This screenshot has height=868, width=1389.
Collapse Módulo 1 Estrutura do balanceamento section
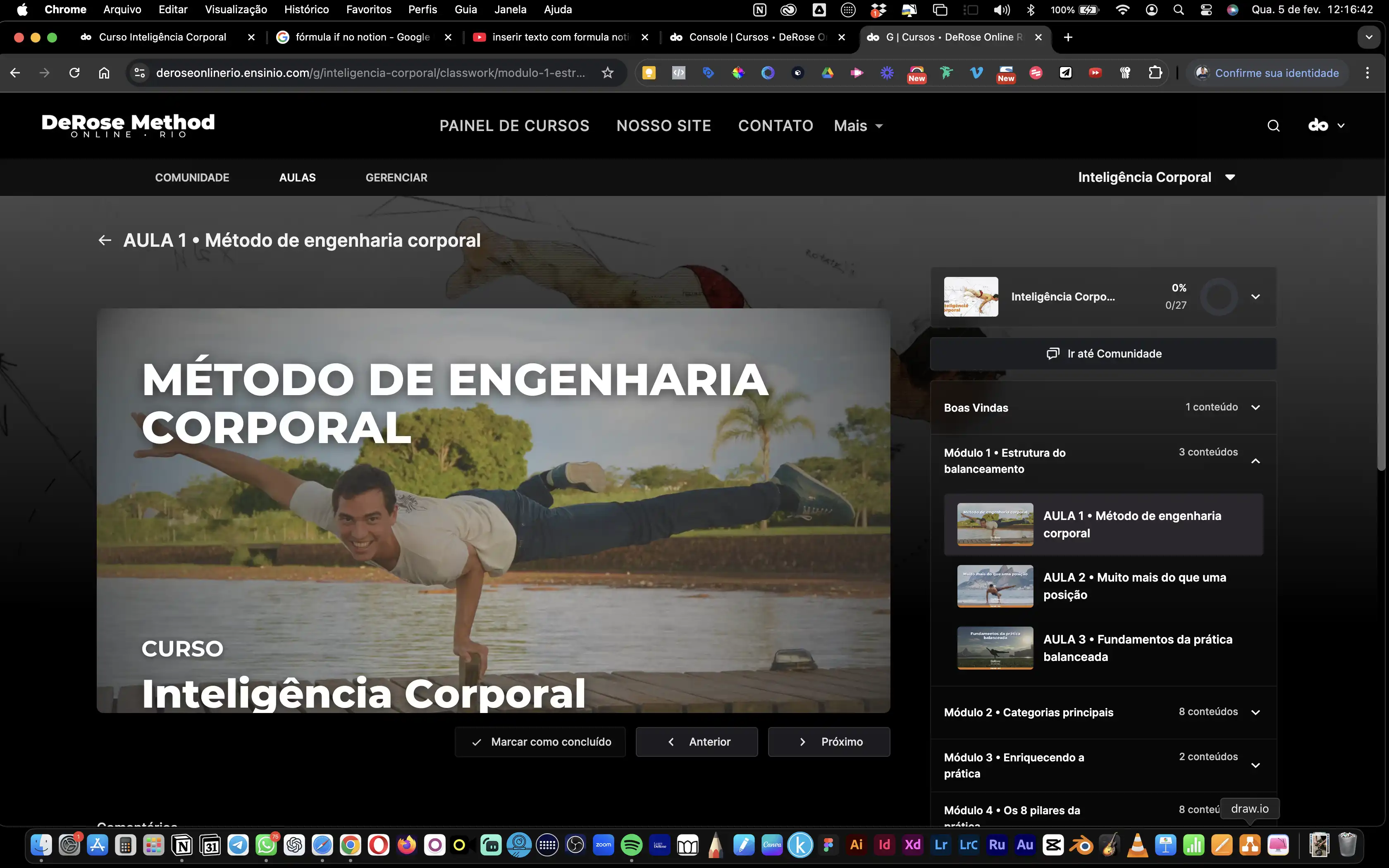(1255, 461)
